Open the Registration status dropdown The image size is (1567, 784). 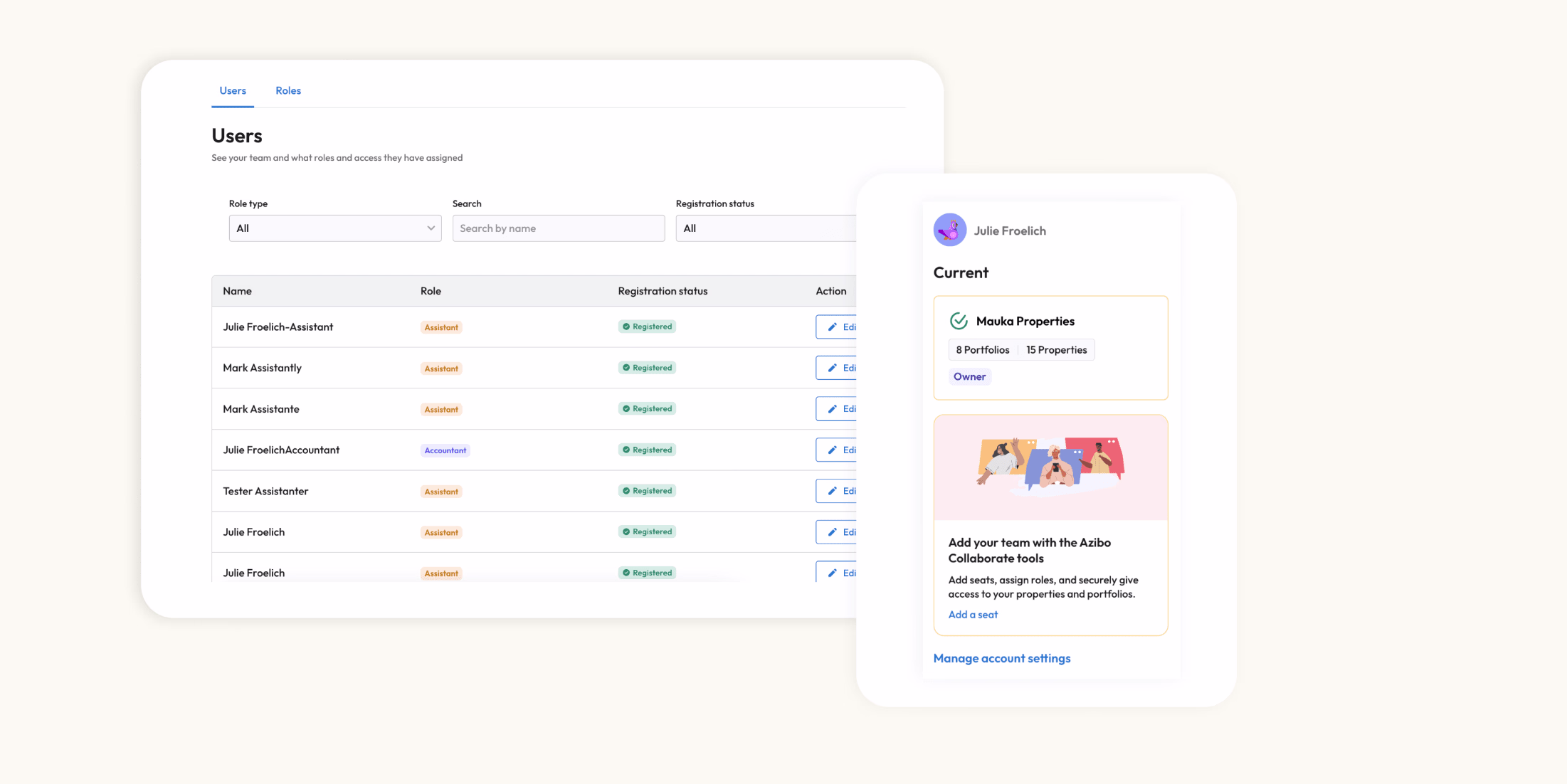766,228
